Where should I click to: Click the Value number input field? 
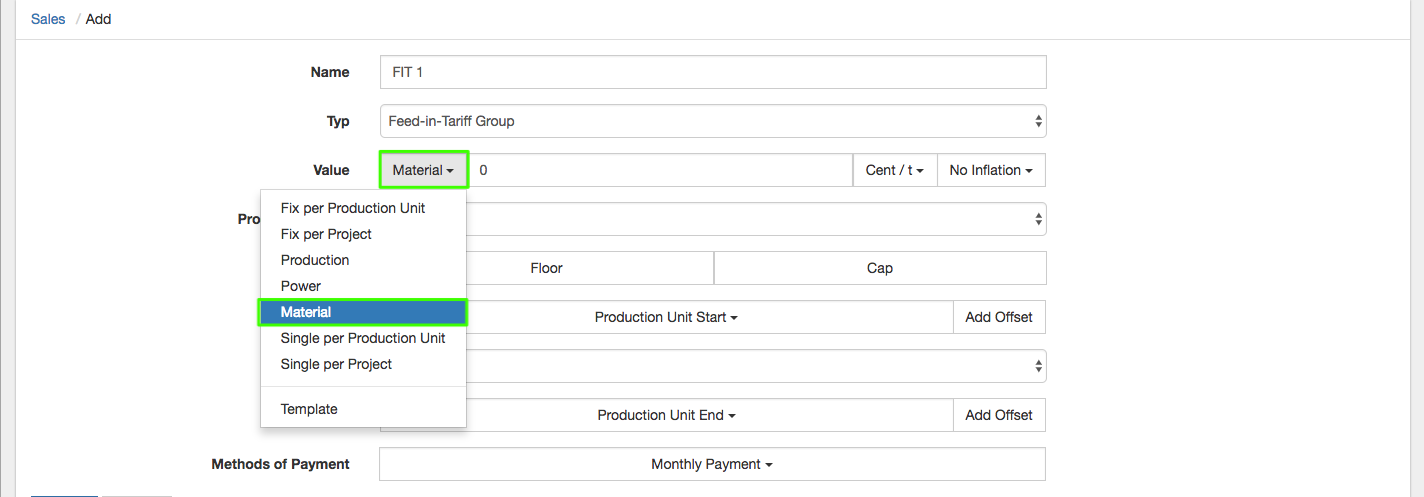coord(660,170)
